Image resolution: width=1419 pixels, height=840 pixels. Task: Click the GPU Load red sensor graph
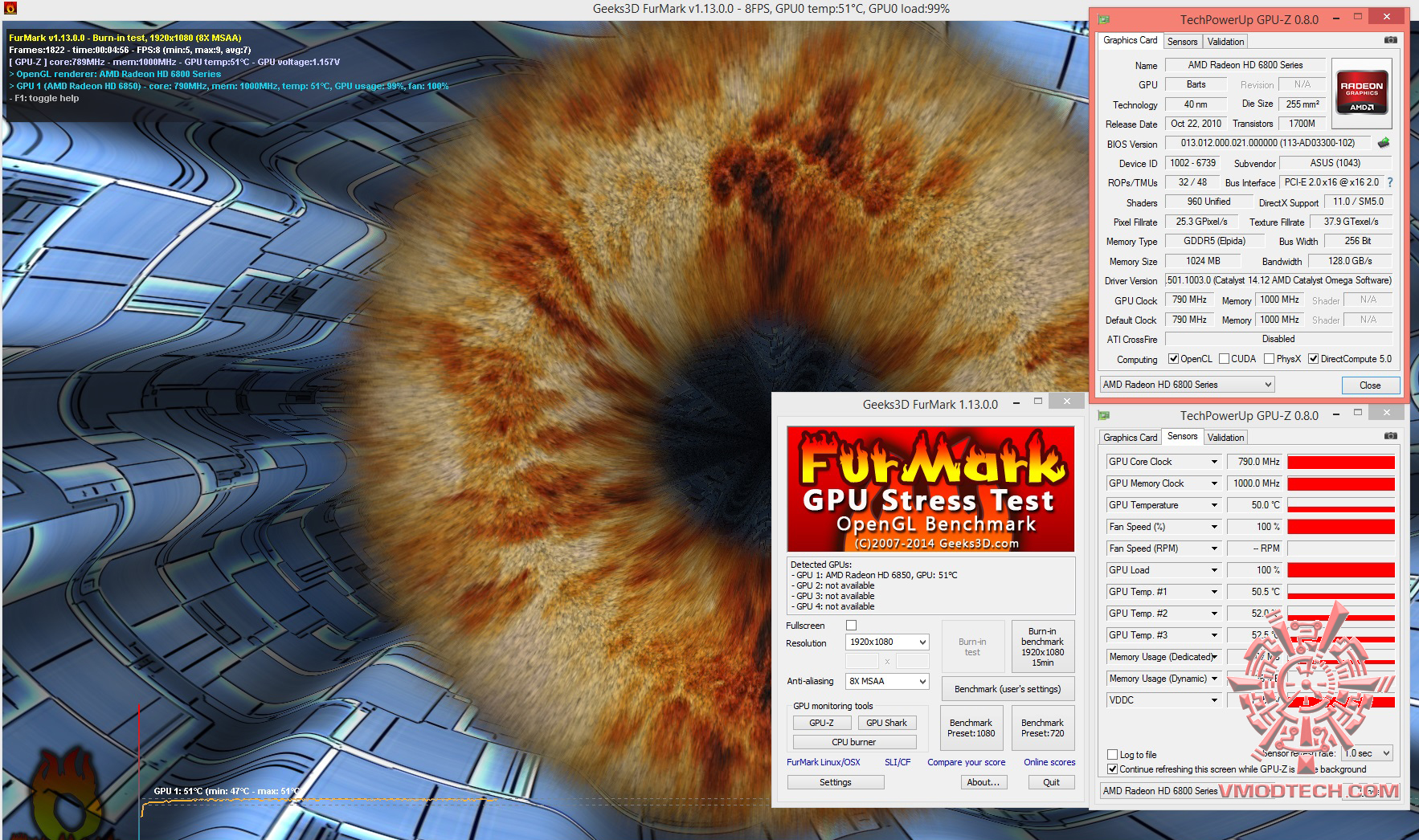[x=1340, y=570]
